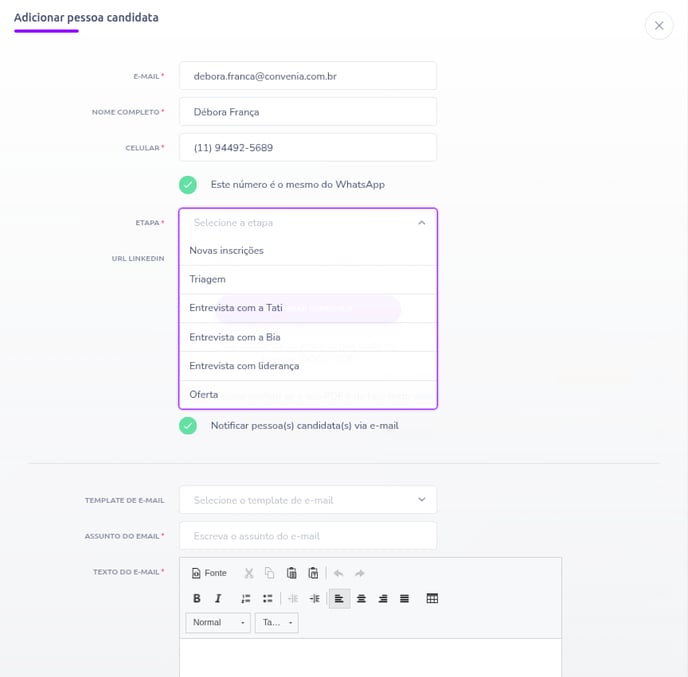Click the paste icon in editor toolbar

pyautogui.click(x=291, y=573)
